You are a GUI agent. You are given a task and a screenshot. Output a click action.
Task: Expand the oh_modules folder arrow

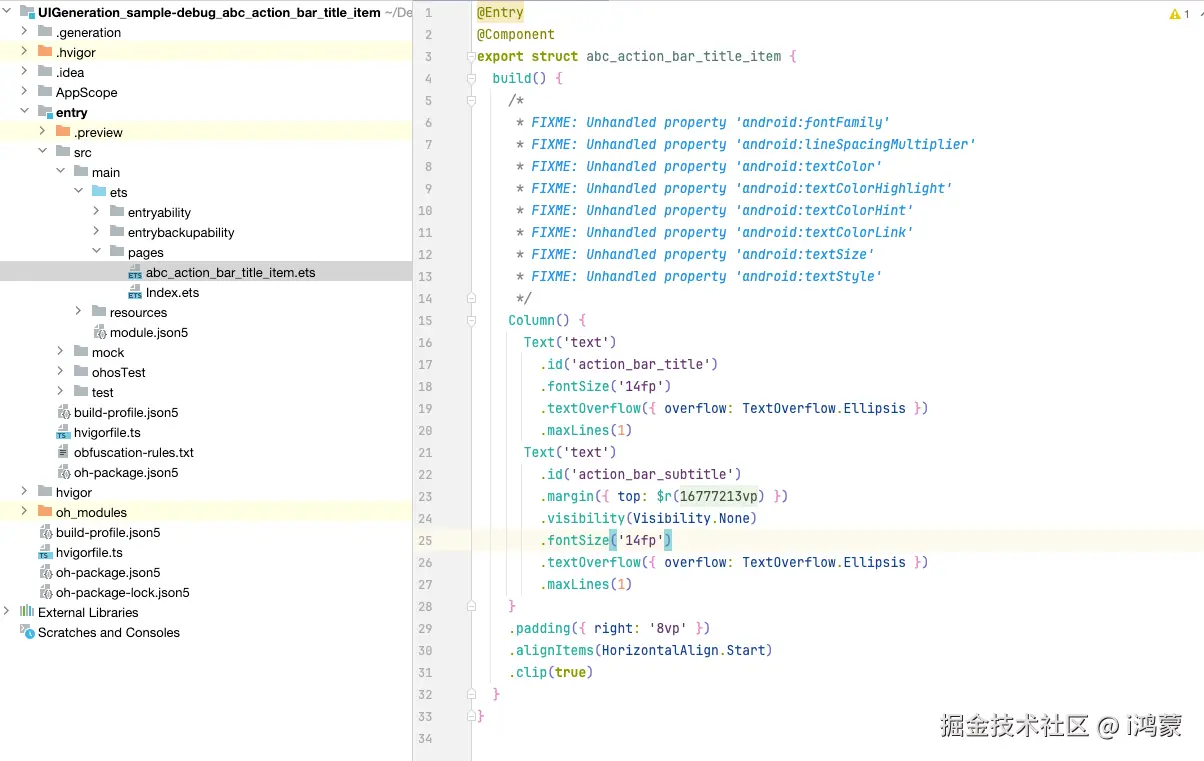[x=26, y=512]
